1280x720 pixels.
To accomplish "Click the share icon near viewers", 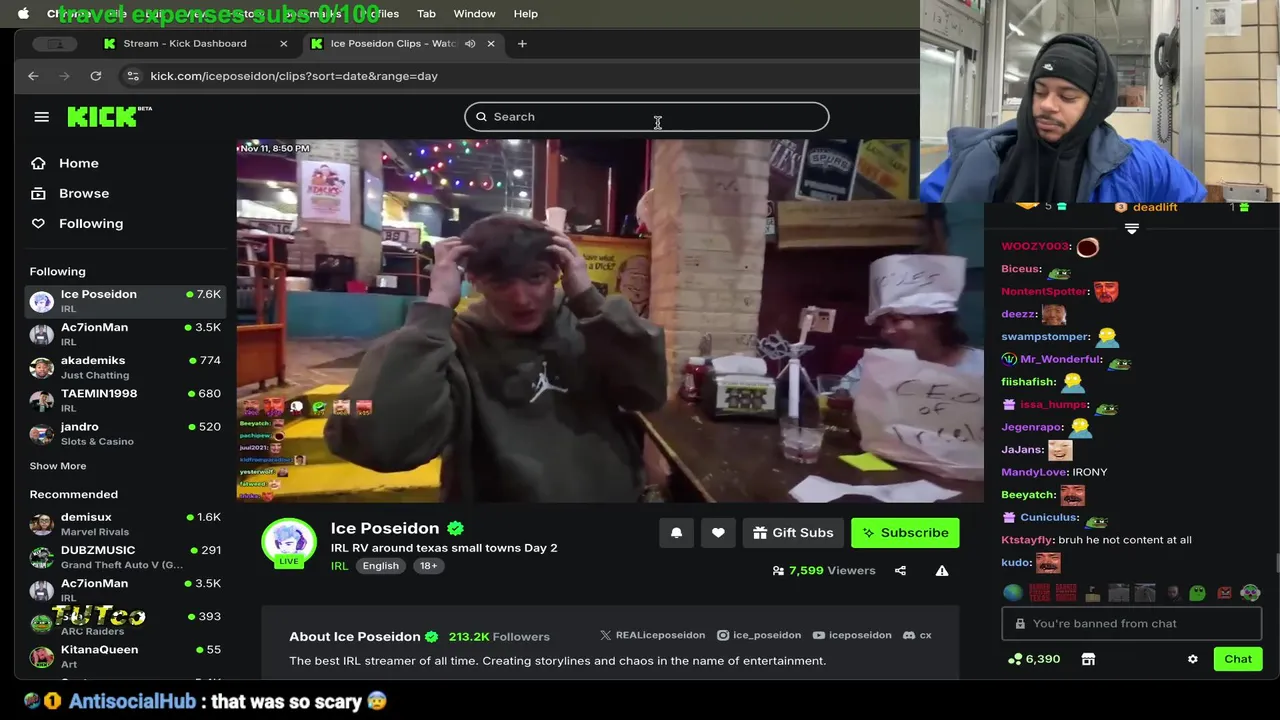I will click(900, 571).
